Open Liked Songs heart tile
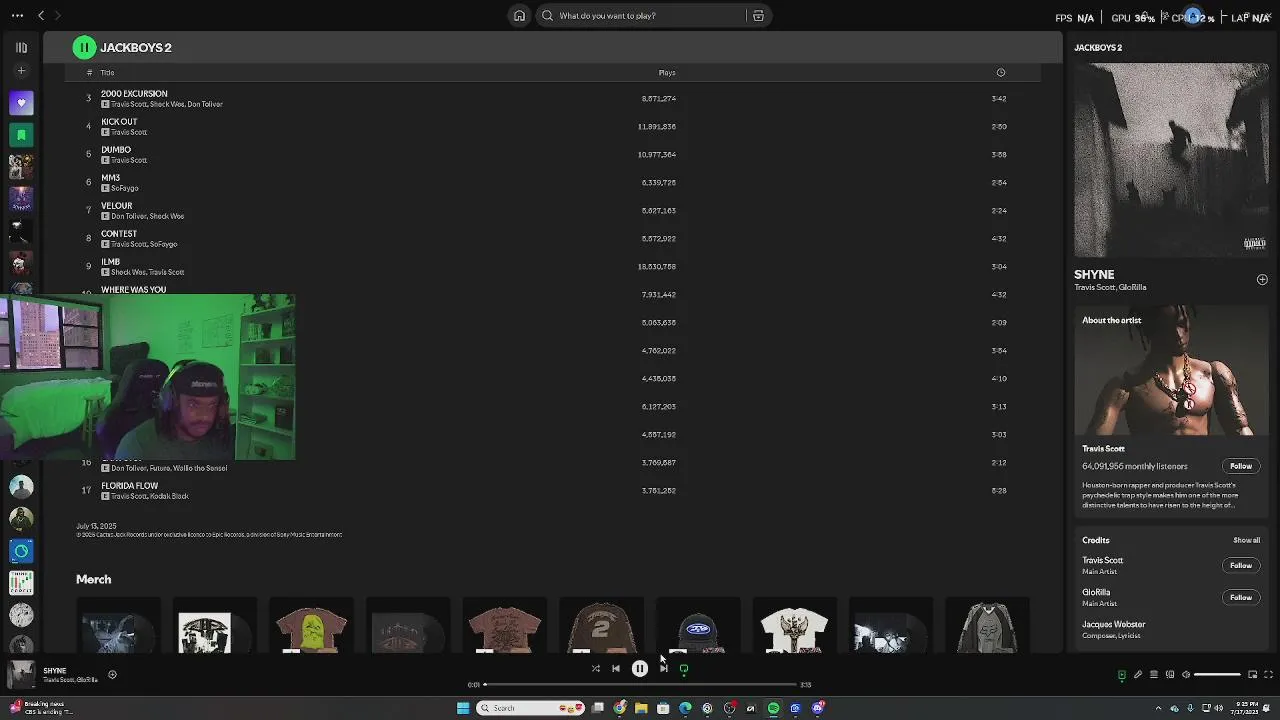The height and width of the screenshot is (720, 1280). coord(21,103)
